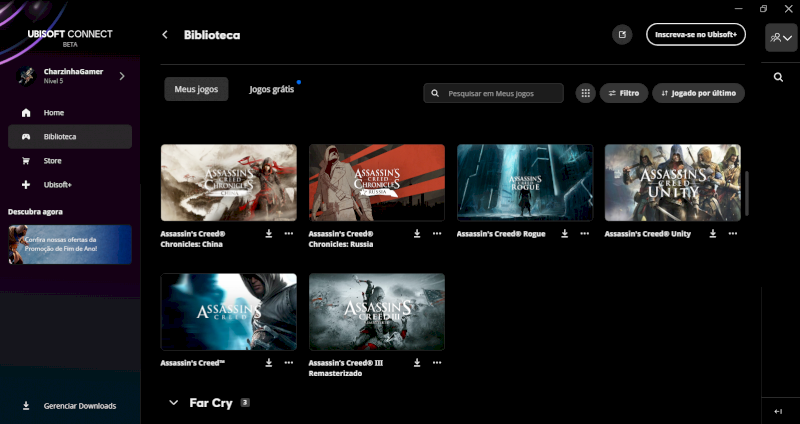Click the back arrow beside Biblioteca
This screenshot has width=800, height=424.
pyautogui.click(x=165, y=35)
